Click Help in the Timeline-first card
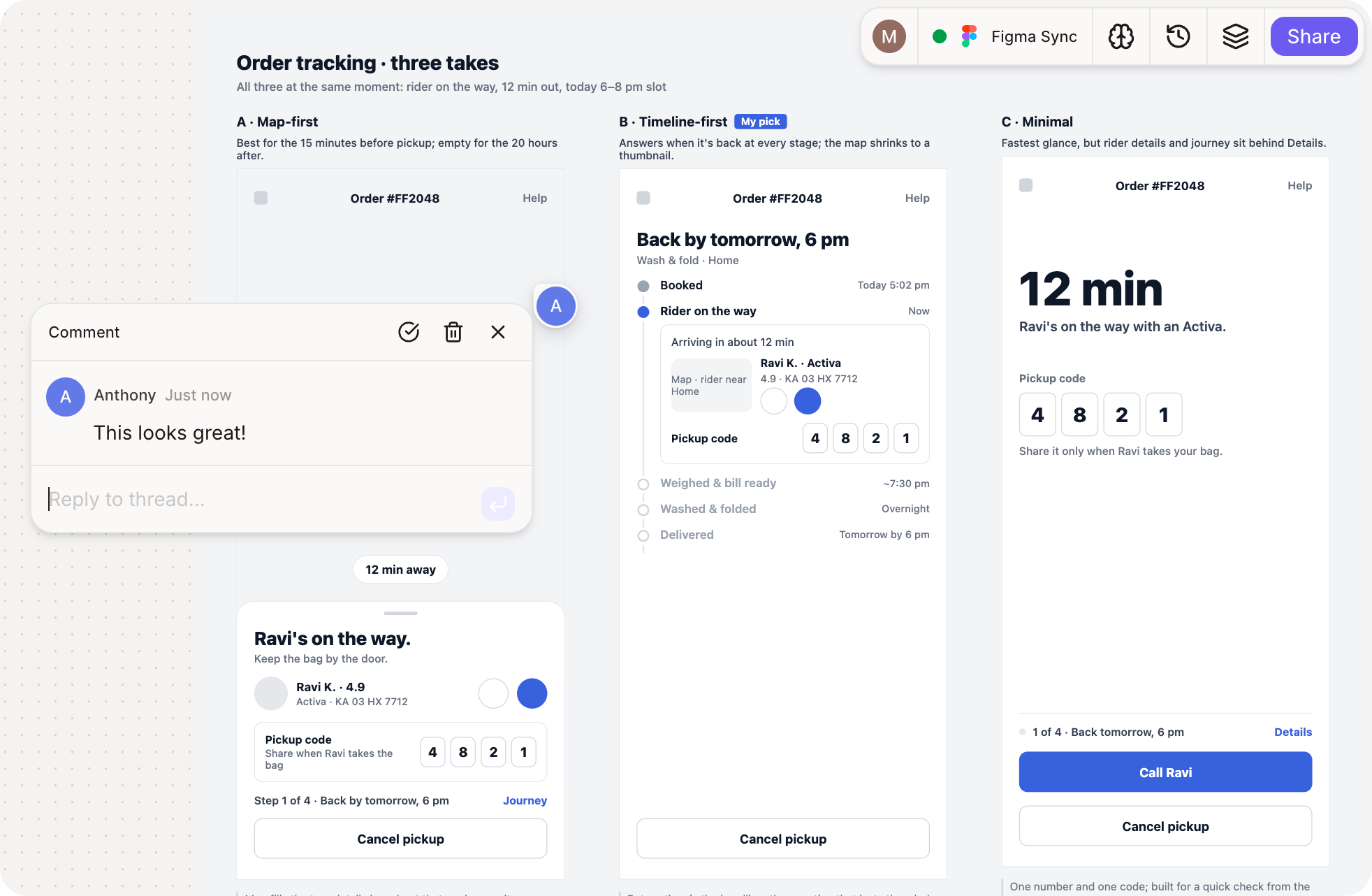This screenshot has width=1372, height=896. pyautogui.click(x=917, y=198)
